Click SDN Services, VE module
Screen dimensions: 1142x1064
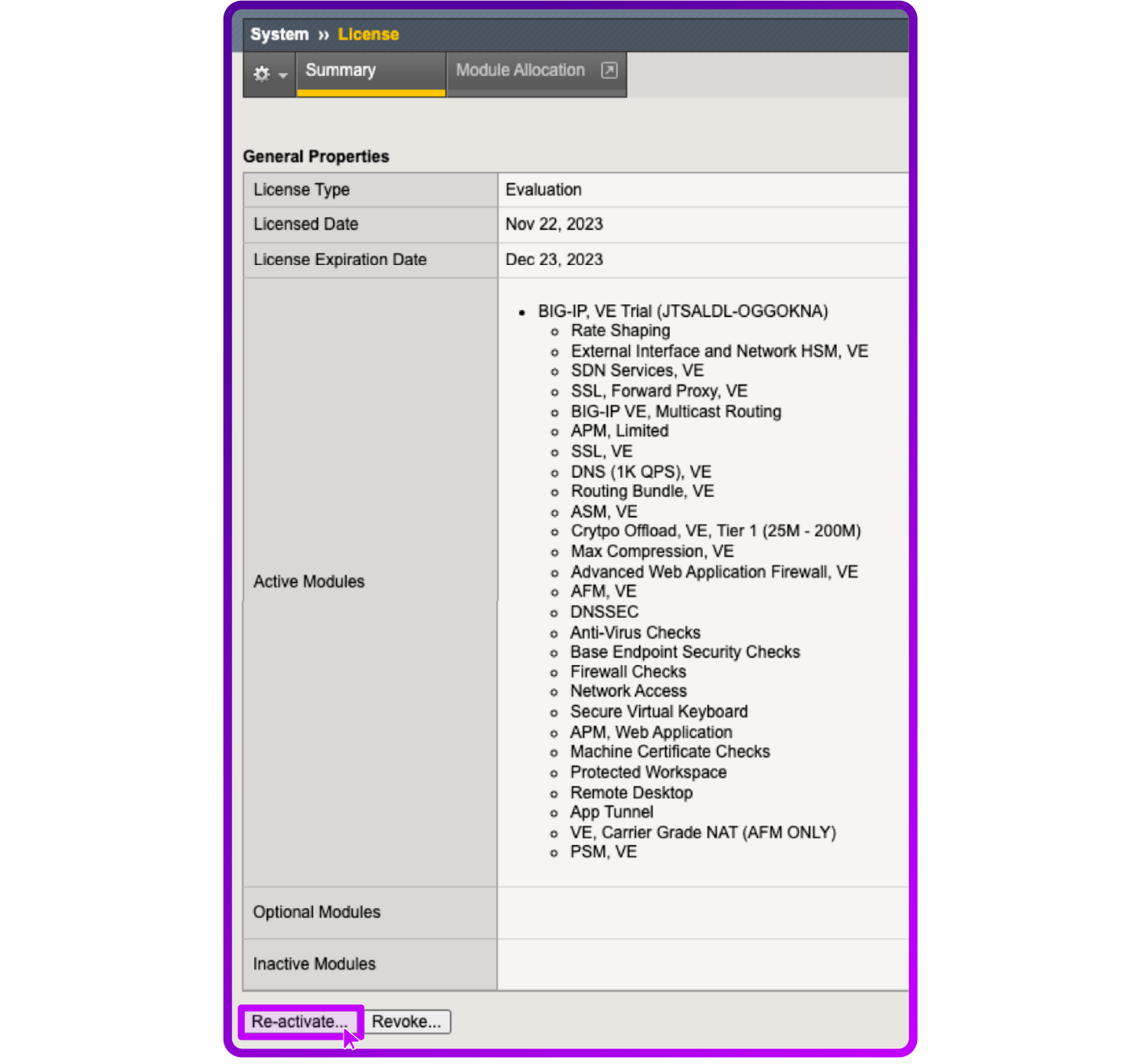[637, 371]
